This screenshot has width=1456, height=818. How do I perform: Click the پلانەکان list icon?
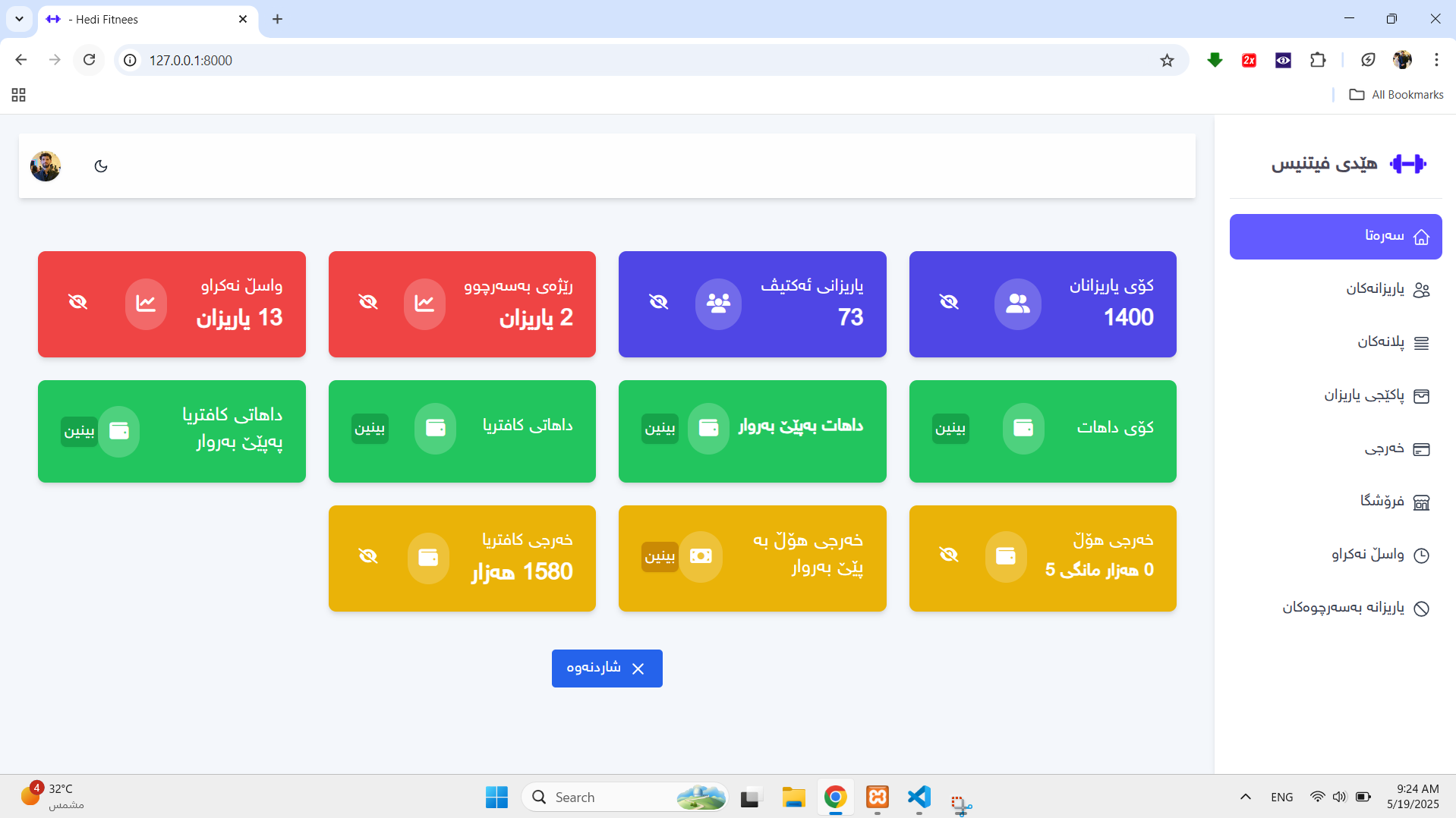click(1421, 343)
